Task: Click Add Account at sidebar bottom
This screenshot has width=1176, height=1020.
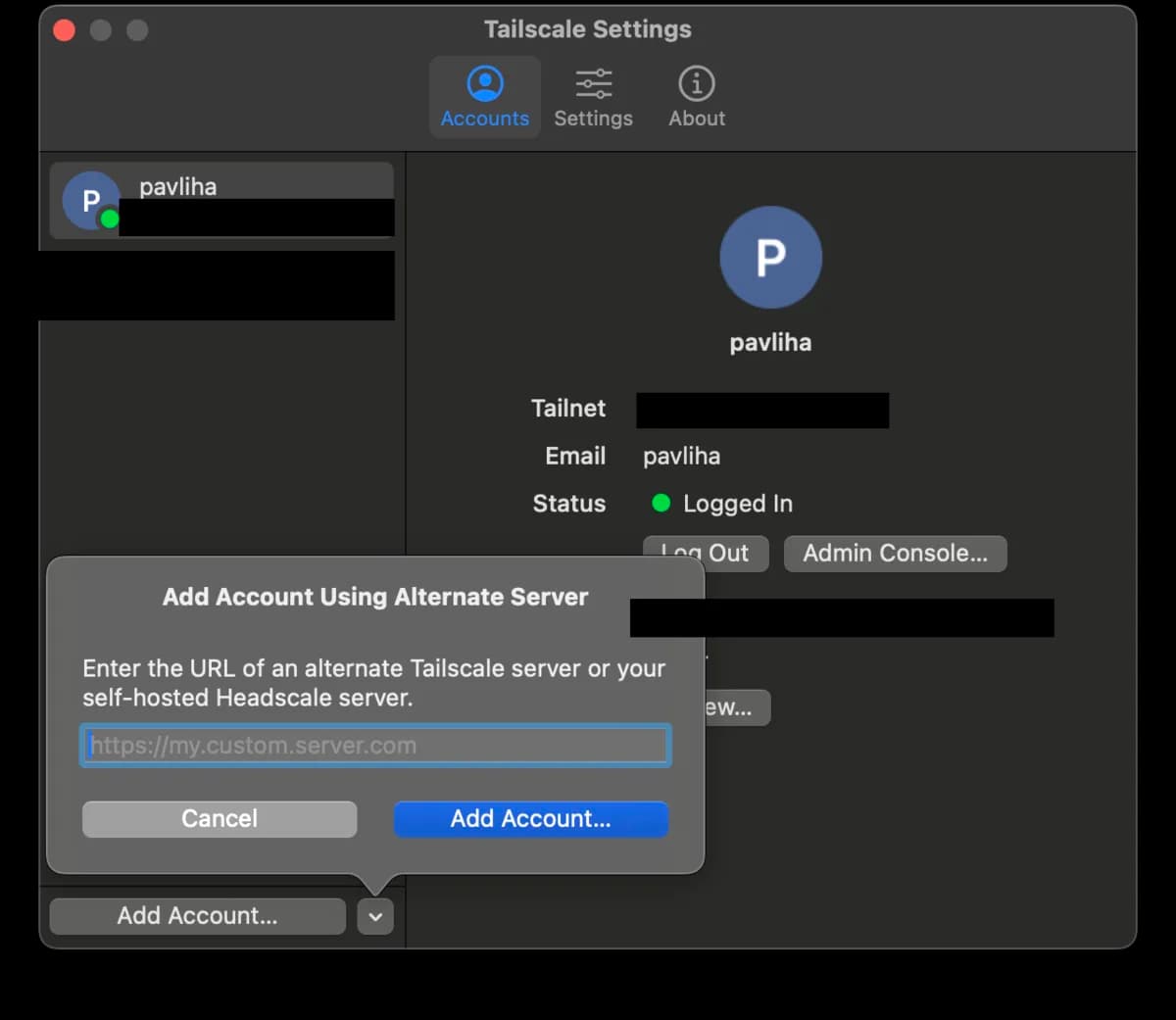Action: 198,916
